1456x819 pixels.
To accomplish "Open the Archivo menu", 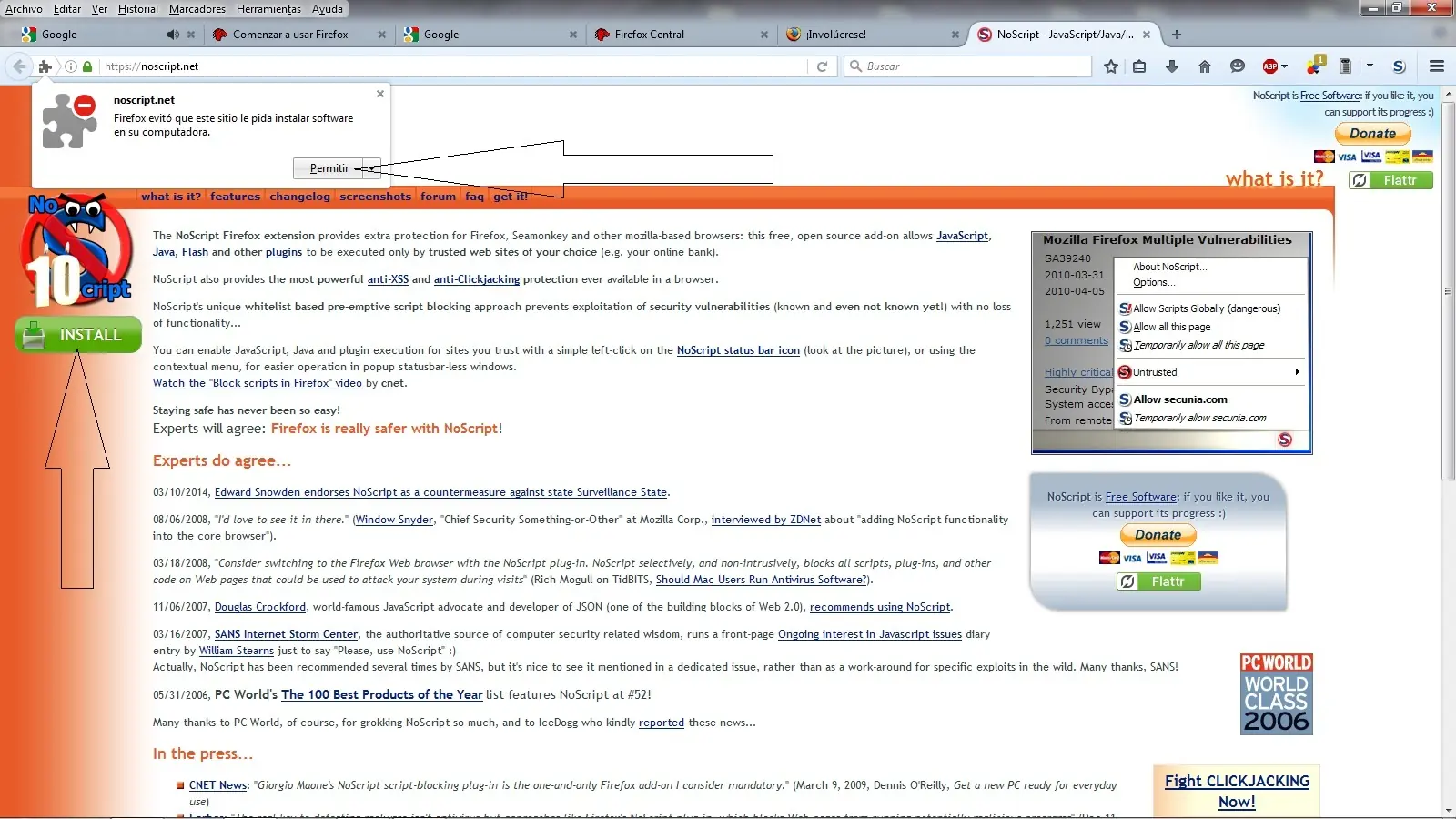I will [24, 9].
